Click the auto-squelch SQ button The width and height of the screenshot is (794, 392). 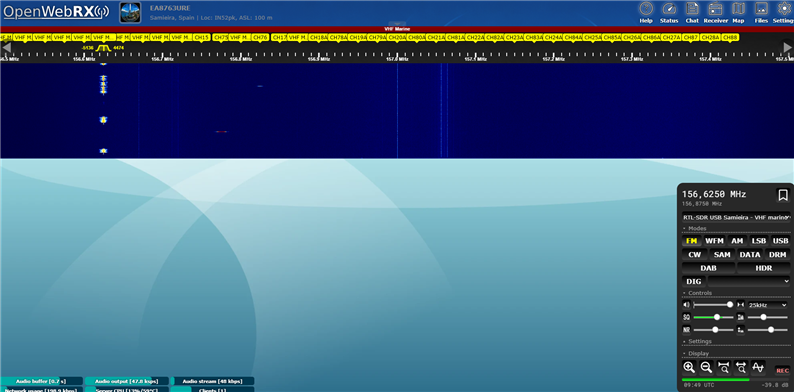[687, 317]
